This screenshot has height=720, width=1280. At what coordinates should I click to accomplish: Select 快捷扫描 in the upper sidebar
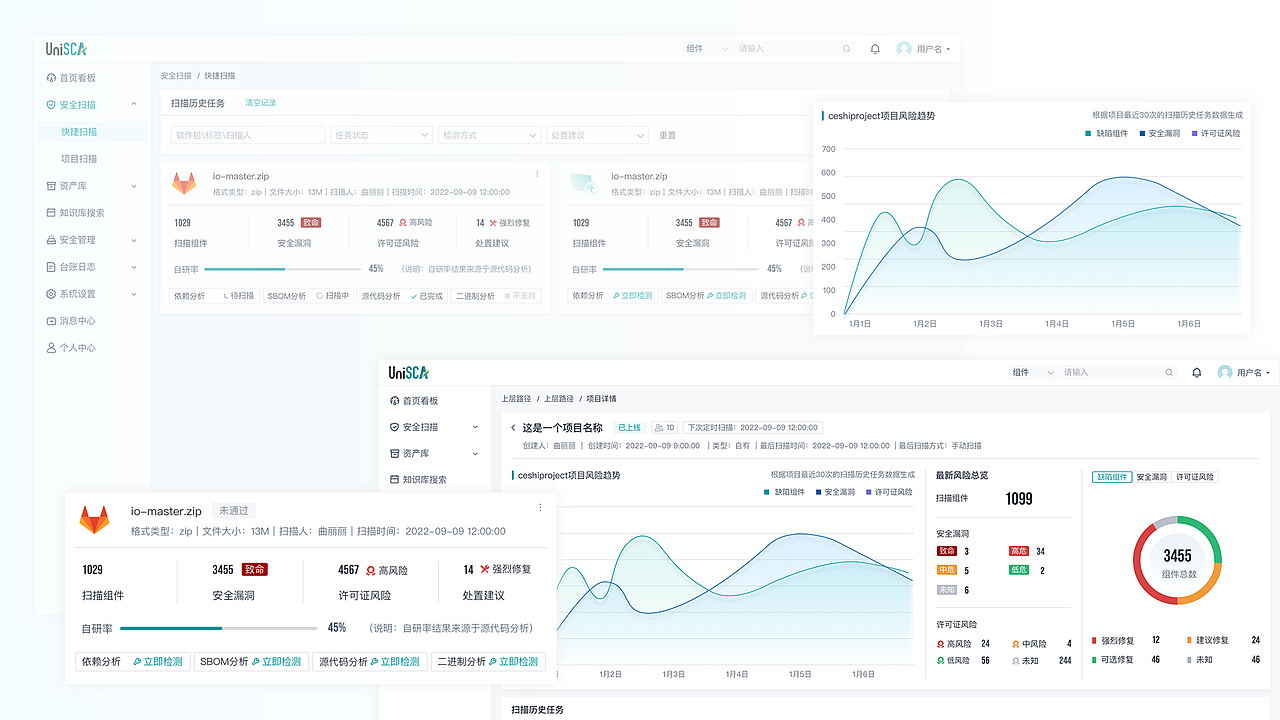click(79, 132)
